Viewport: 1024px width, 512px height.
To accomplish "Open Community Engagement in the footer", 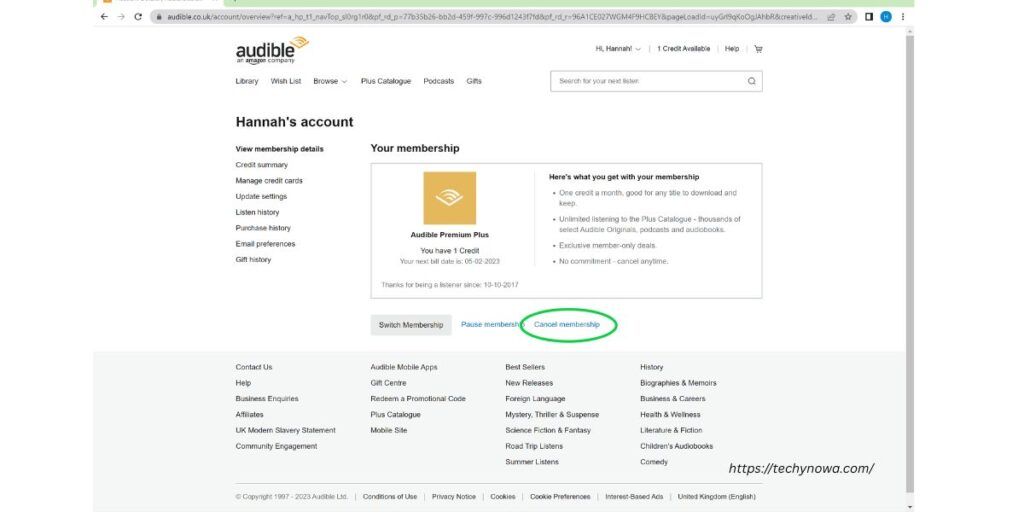I will point(276,446).
